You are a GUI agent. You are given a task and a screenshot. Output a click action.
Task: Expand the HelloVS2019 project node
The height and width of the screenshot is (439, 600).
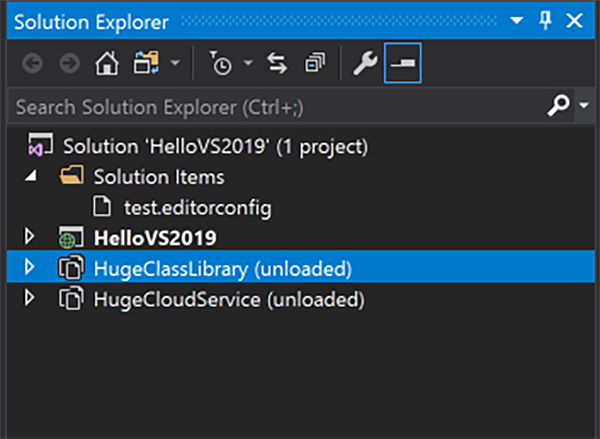[x=28, y=238]
